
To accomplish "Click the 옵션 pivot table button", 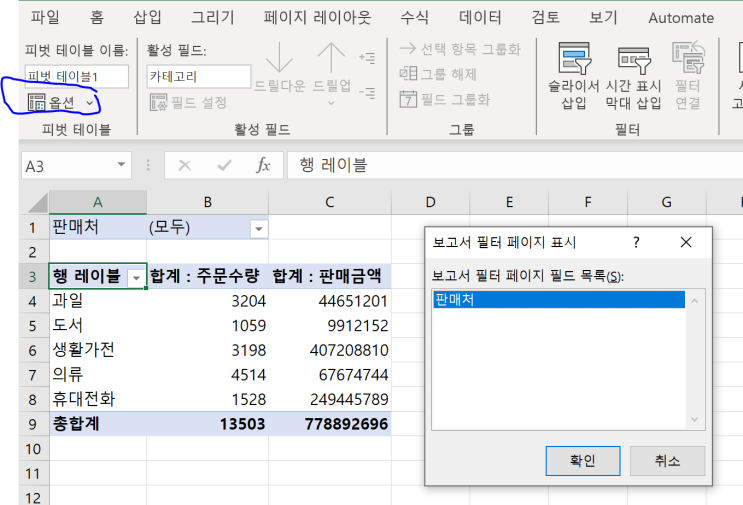I will 62,102.
